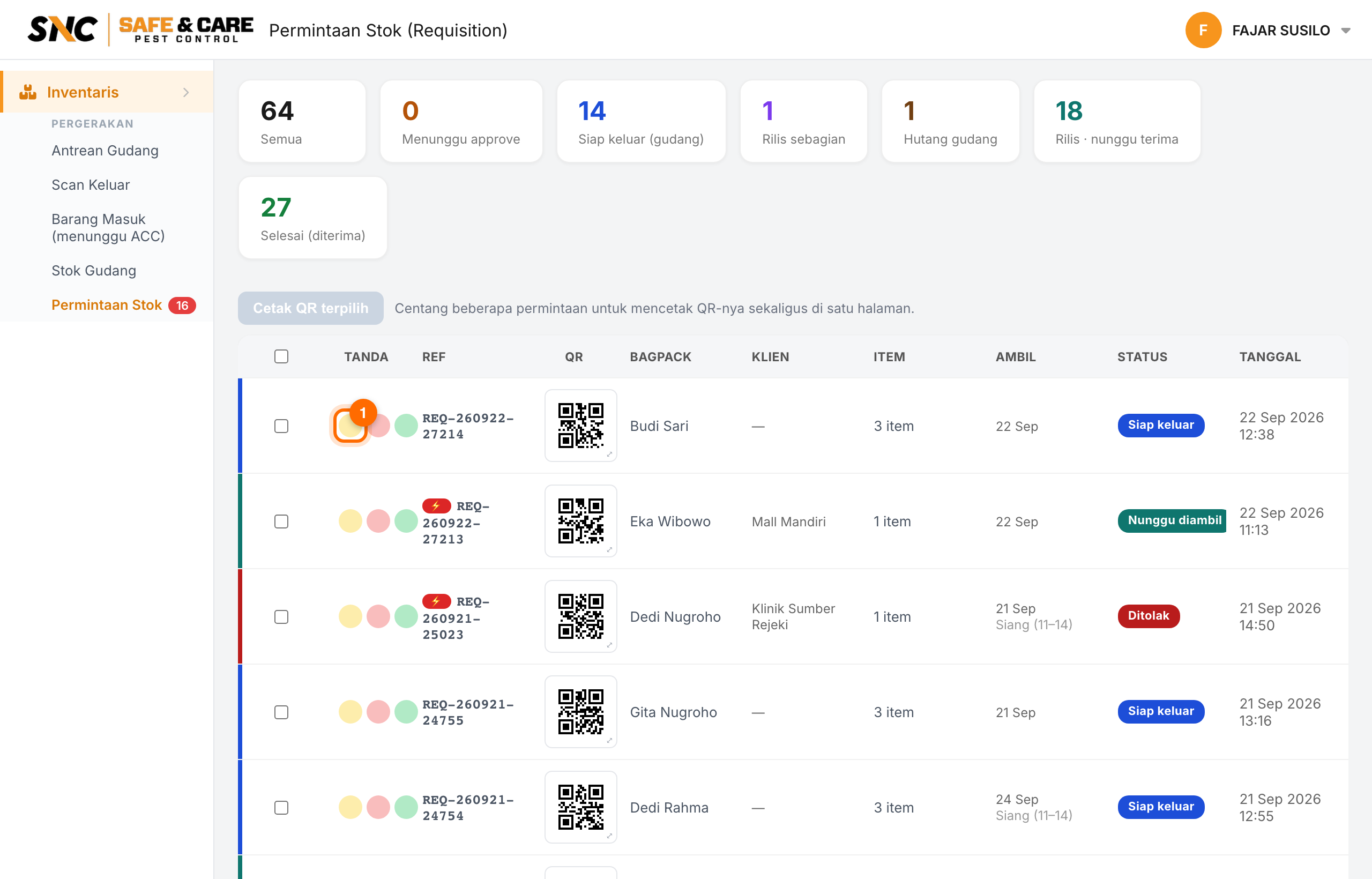Open QR code for Budi Sari request
Image resolution: width=1372 pixels, height=879 pixels.
(x=580, y=426)
